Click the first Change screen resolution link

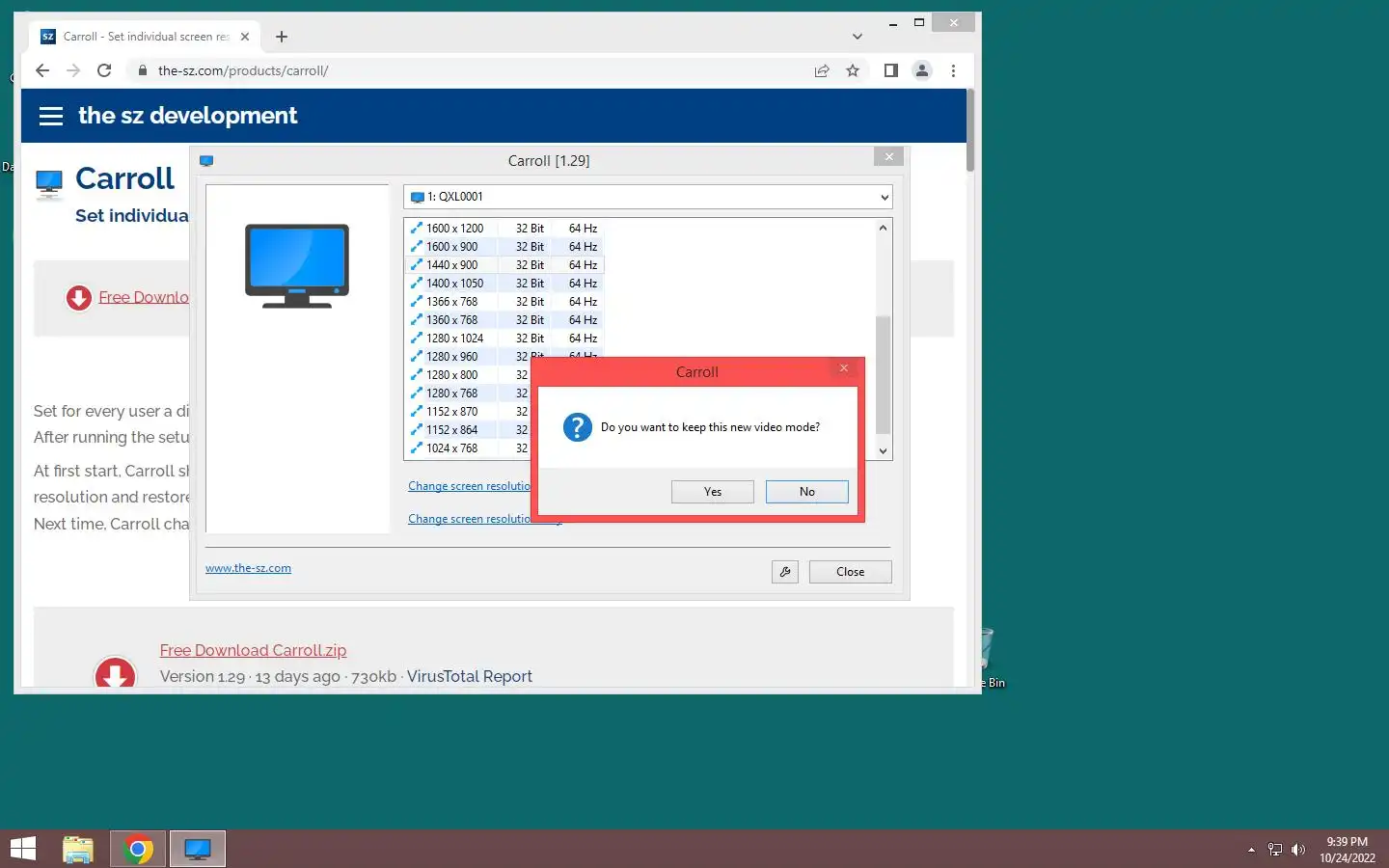(469, 486)
